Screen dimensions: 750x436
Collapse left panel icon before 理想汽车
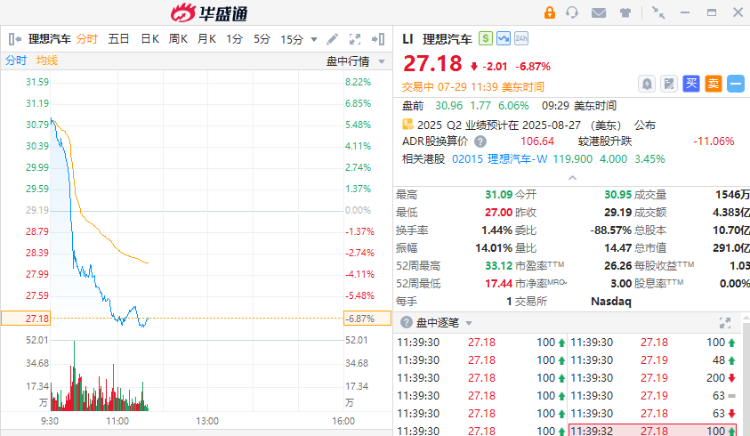point(15,39)
